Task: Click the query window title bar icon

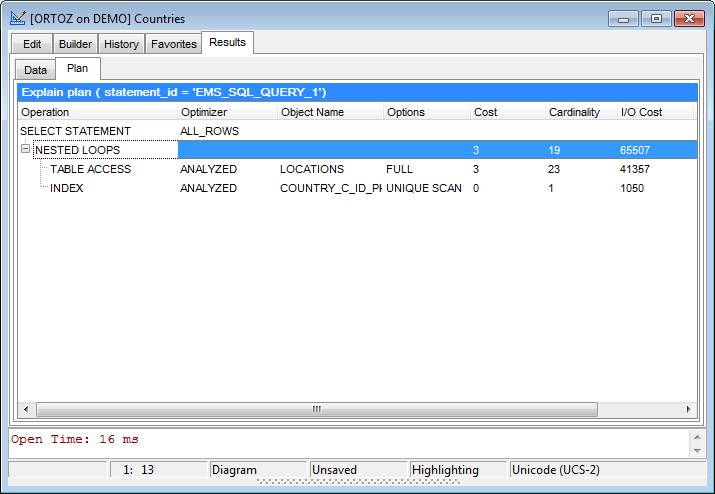Action: pos(18,18)
